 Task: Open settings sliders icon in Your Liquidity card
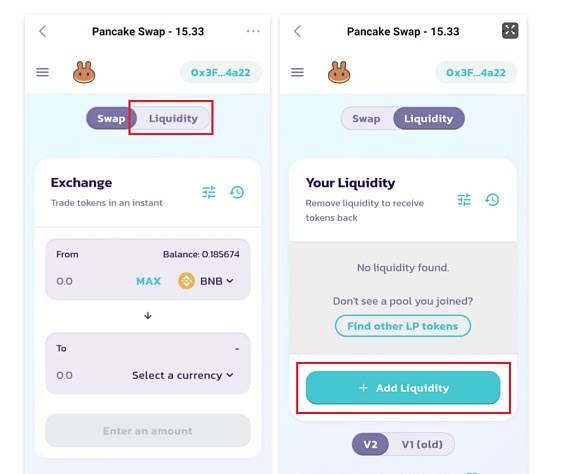[464, 200]
